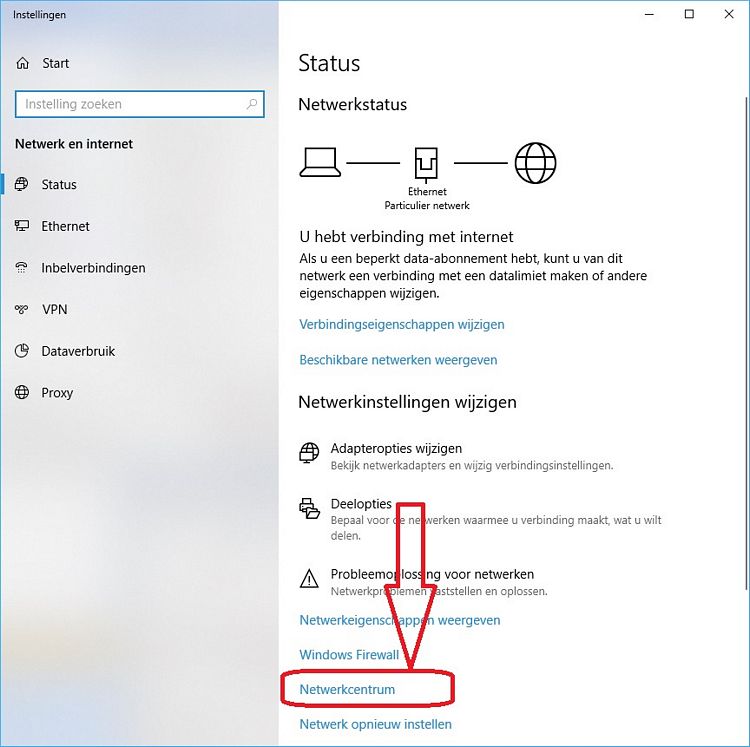The height and width of the screenshot is (747, 750).
Task: Click the Proxy globe icon
Action: point(22,392)
